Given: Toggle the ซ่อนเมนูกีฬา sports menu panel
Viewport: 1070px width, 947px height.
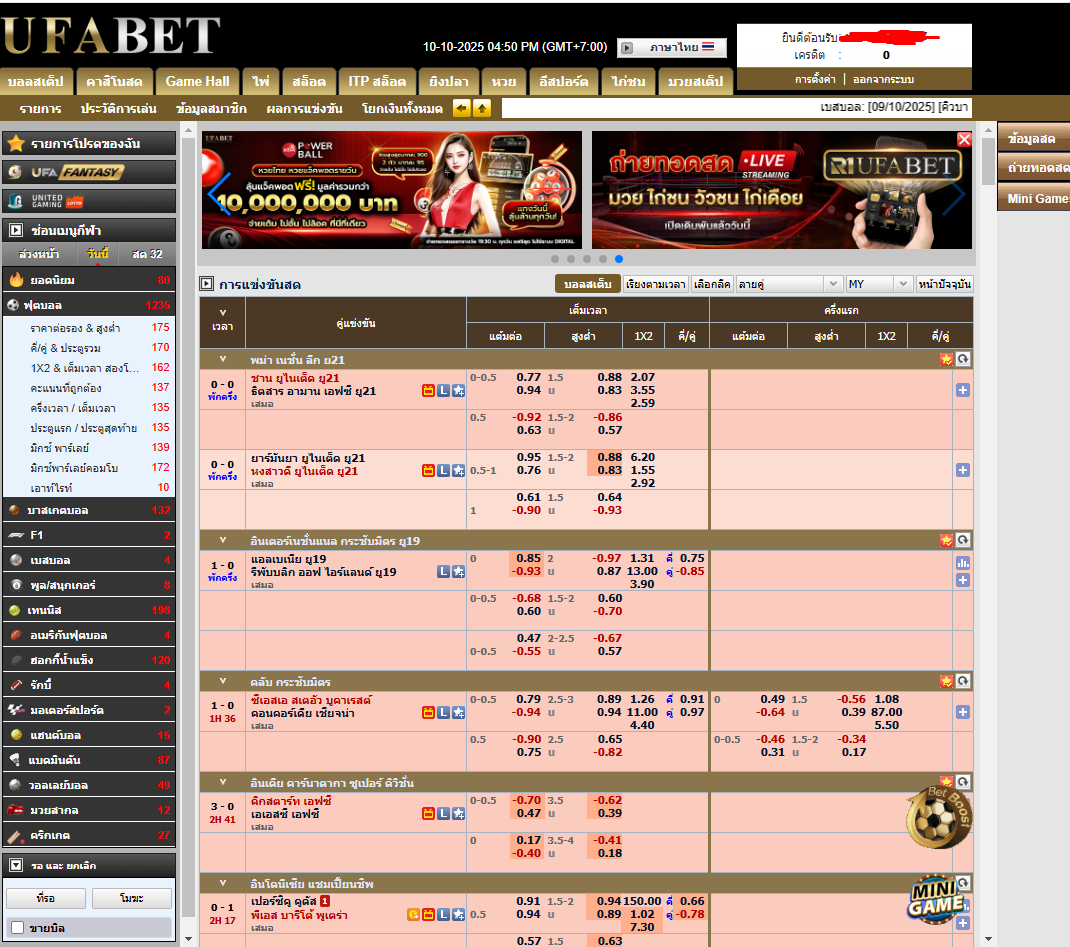Looking at the screenshot, I should pyautogui.click(x=16, y=230).
